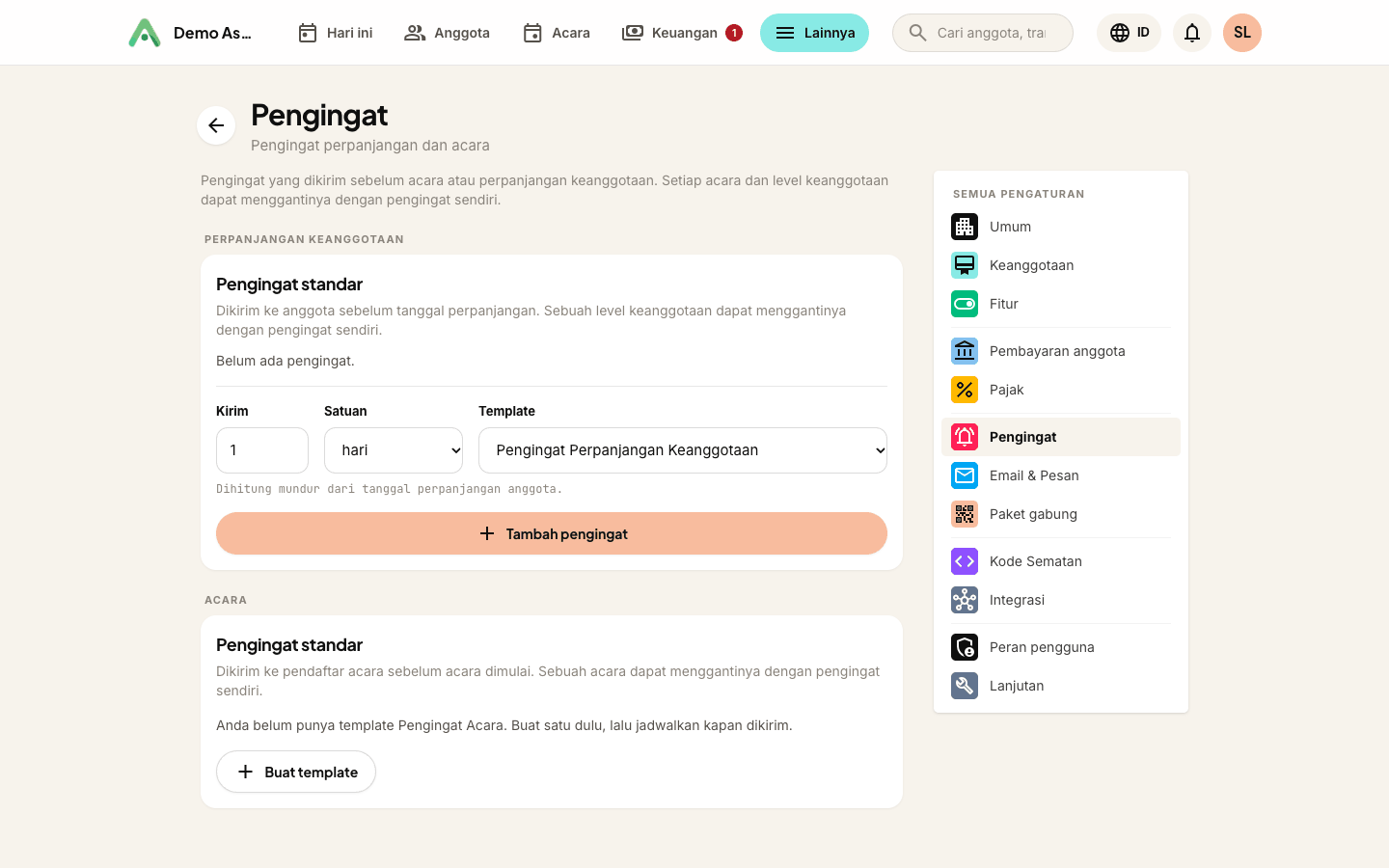Image resolution: width=1389 pixels, height=868 pixels.
Task: Click the green app logo icon
Action: [x=145, y=33]
